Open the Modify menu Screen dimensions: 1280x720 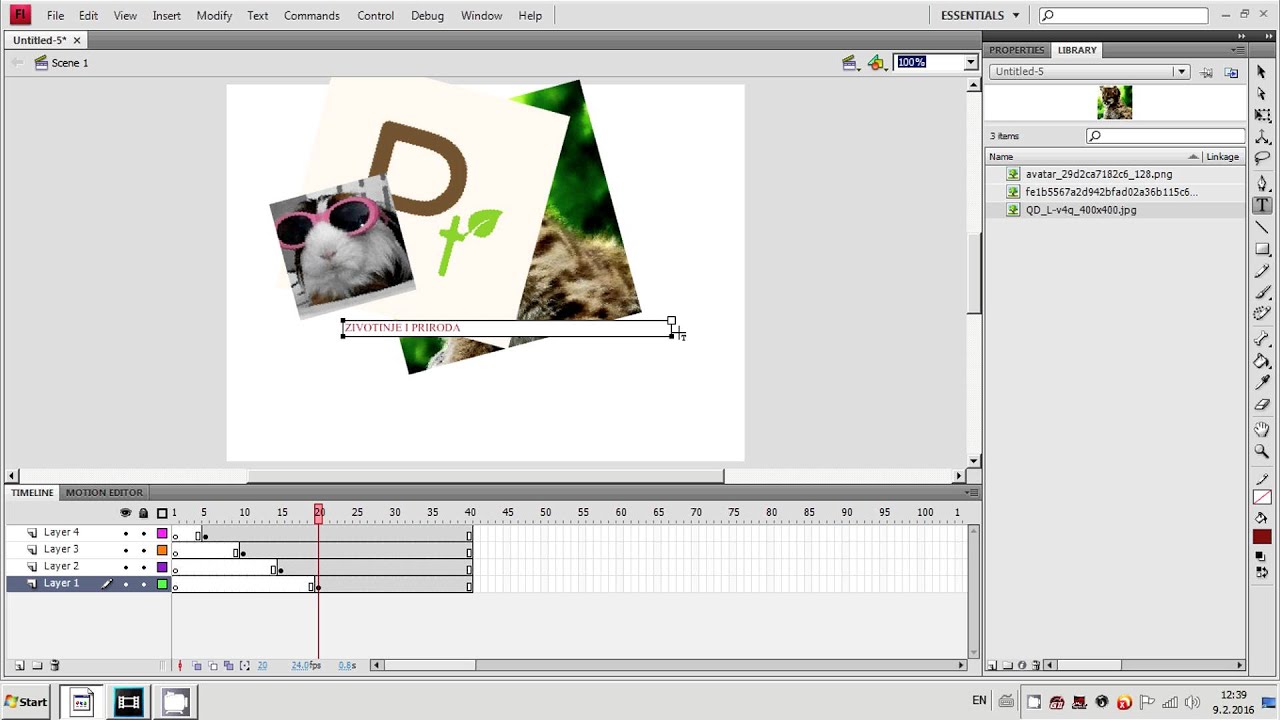point(214,15)
